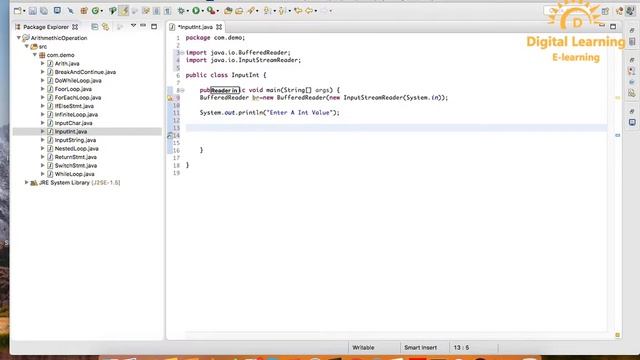Click the Smart Insert status bar field
Viewport: 640px width, 360px height.
[x=420, y=348]
